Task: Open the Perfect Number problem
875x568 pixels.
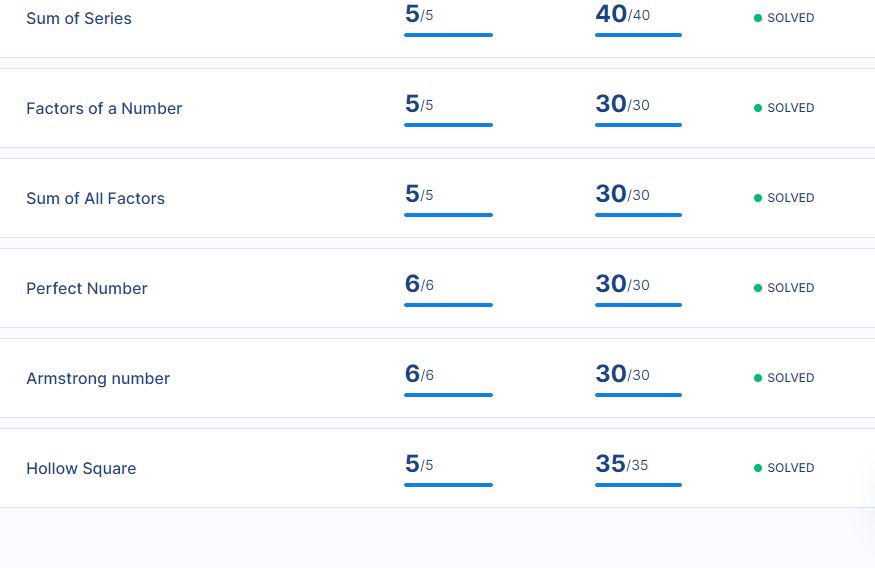Action: 86,288
